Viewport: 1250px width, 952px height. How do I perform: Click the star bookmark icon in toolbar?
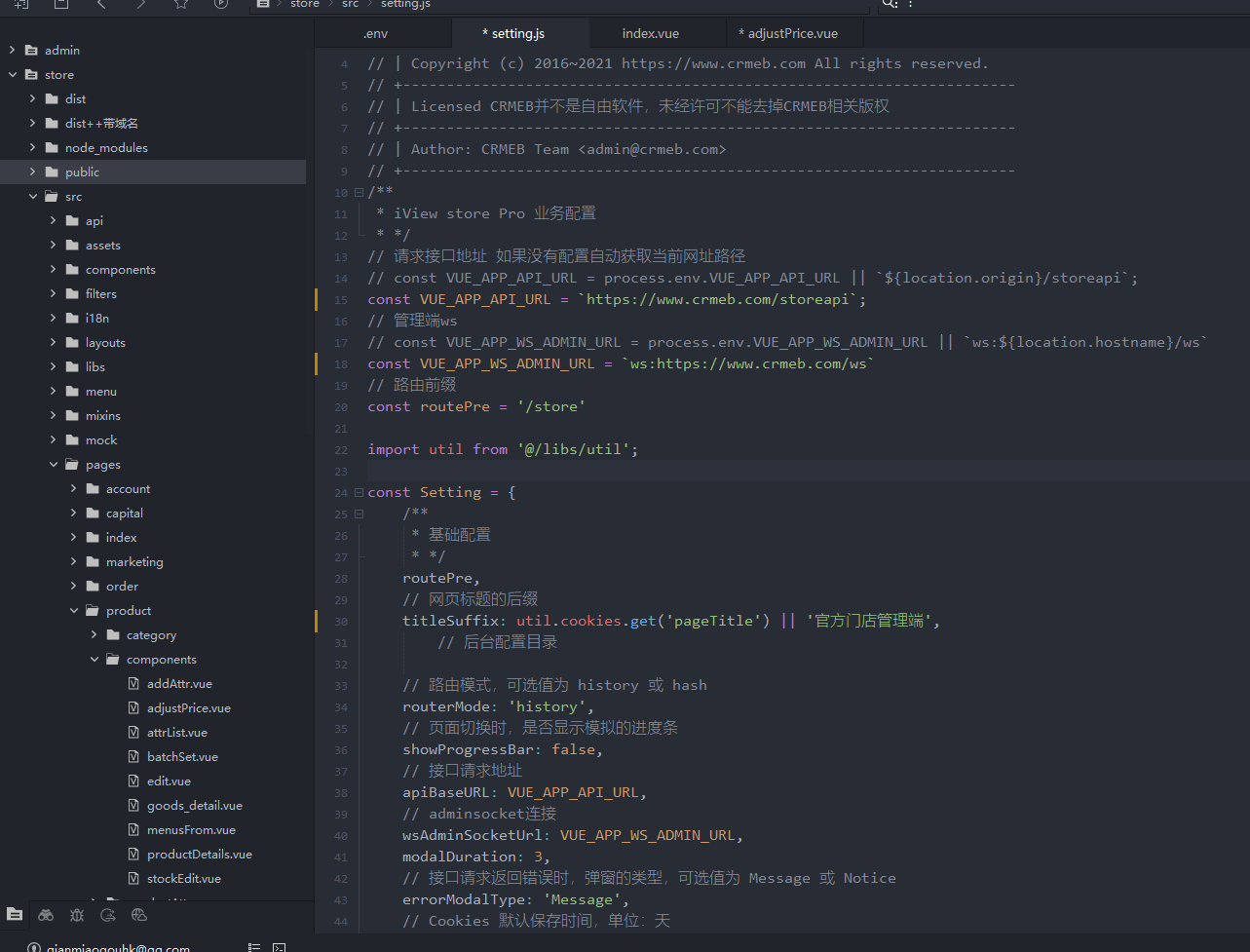181,4
